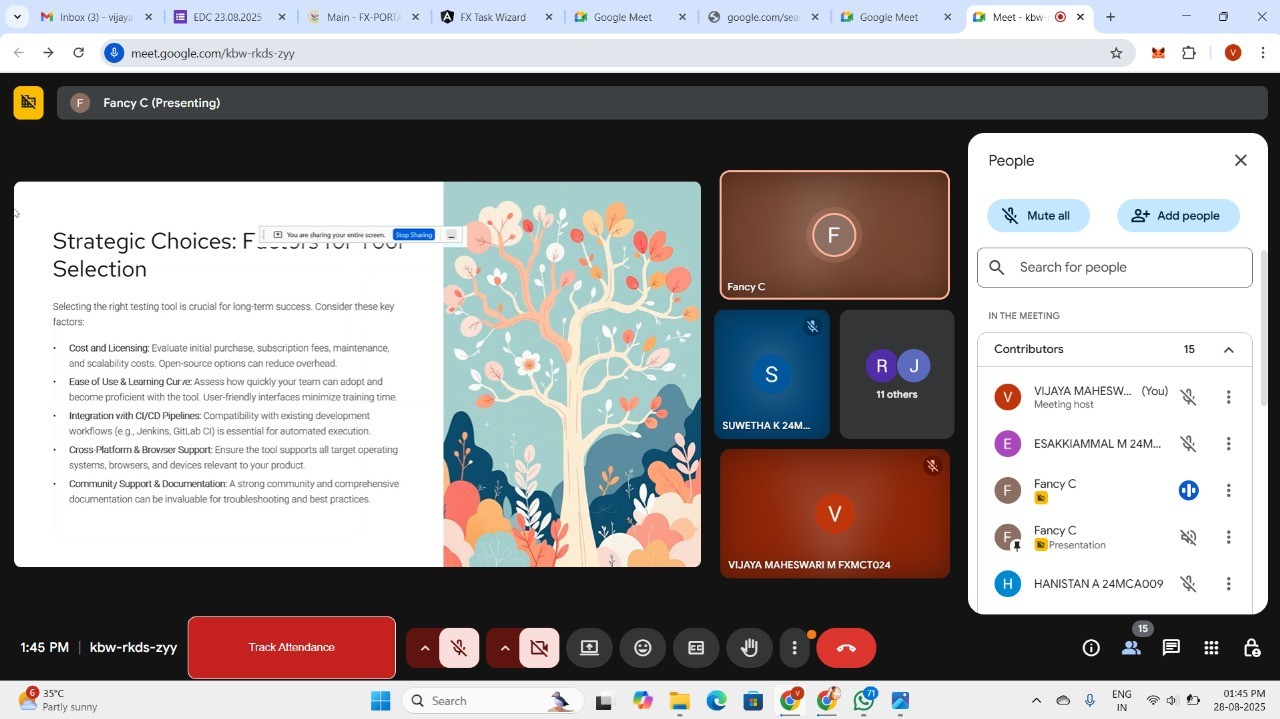1280x719 pixels.
Task: Toggle mute for ESAKKIAMMAL M
Action: click(1188, 444)
